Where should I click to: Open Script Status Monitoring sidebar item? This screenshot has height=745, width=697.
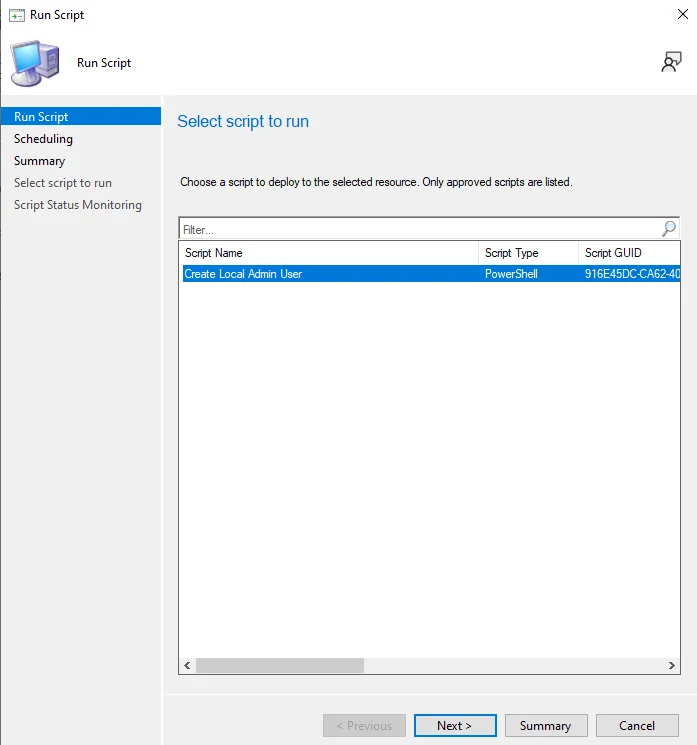click(x=78, y=205)
